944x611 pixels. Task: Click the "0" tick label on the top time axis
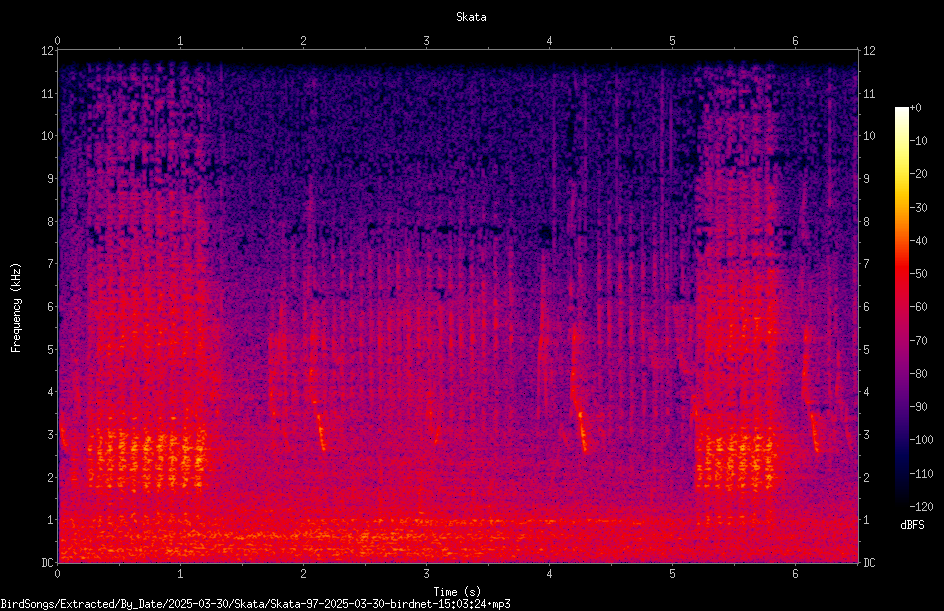pos(57,41)
